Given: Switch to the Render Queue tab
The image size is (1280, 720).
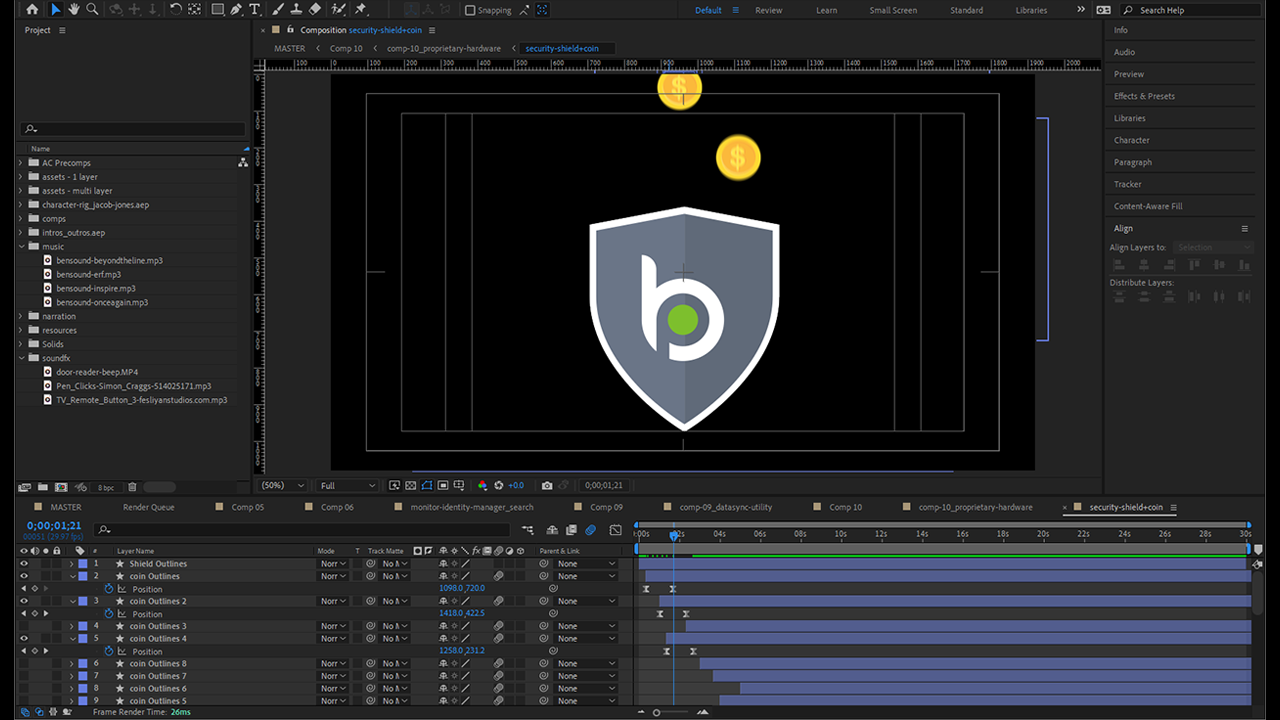Looking at the screenshot, I should [x=148, y=508].
